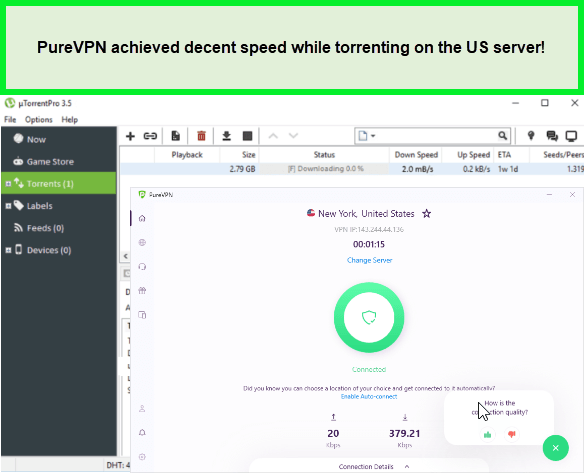Select Game Store in sidebar
Image resolution: width=584 pixels, height=473 pixels.
pos(59,162)
